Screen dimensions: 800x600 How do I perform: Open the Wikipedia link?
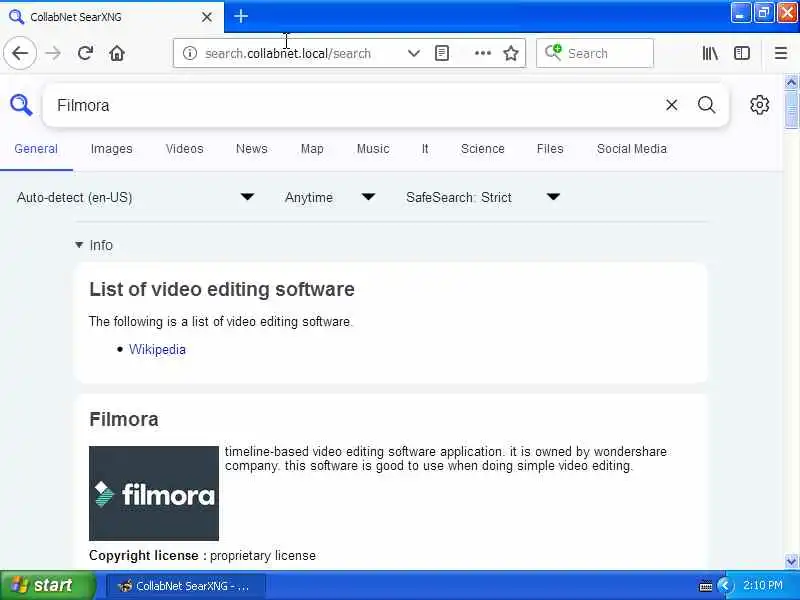(157, 349)
